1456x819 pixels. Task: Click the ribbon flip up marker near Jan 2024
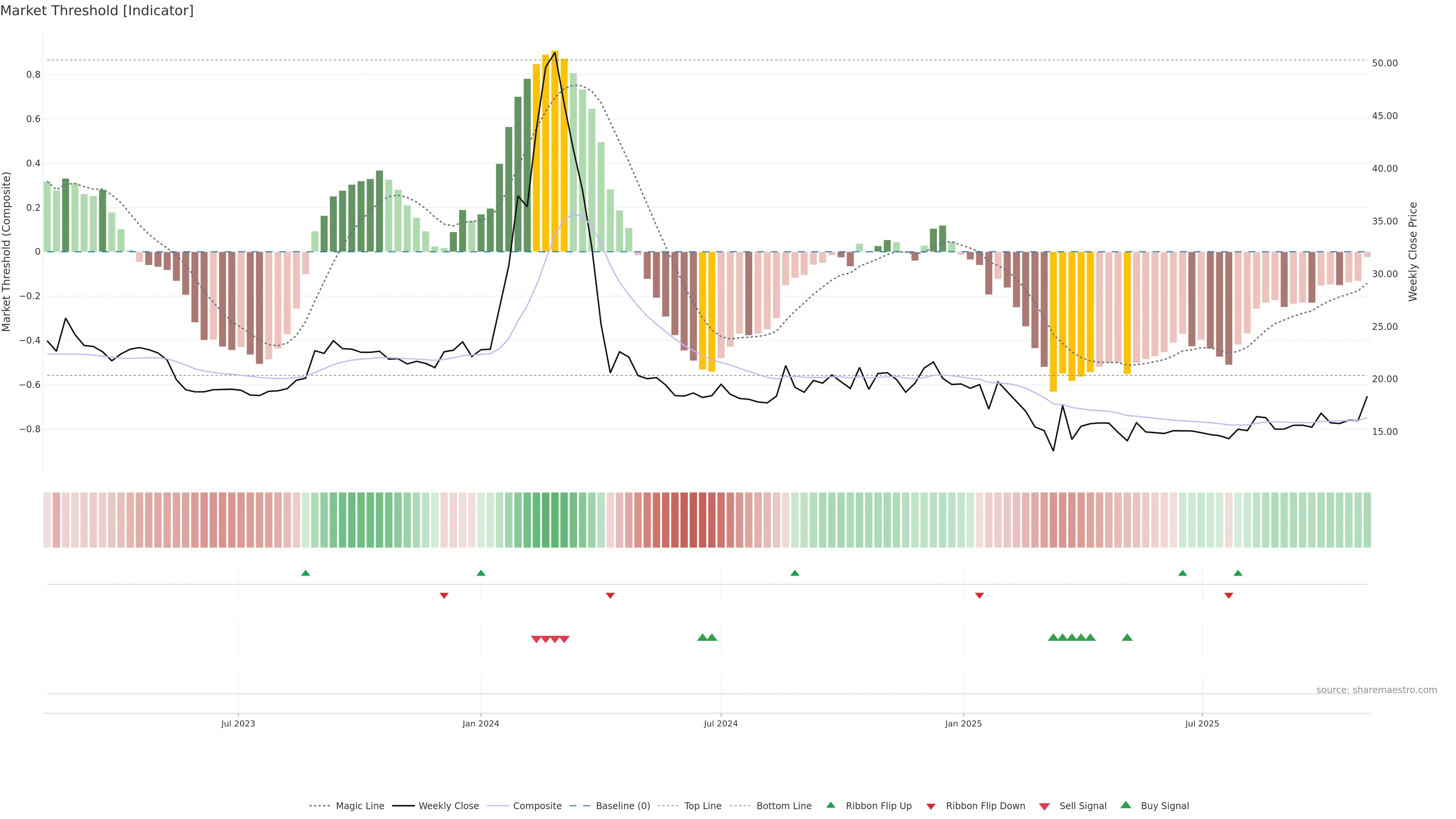(481, 573)
